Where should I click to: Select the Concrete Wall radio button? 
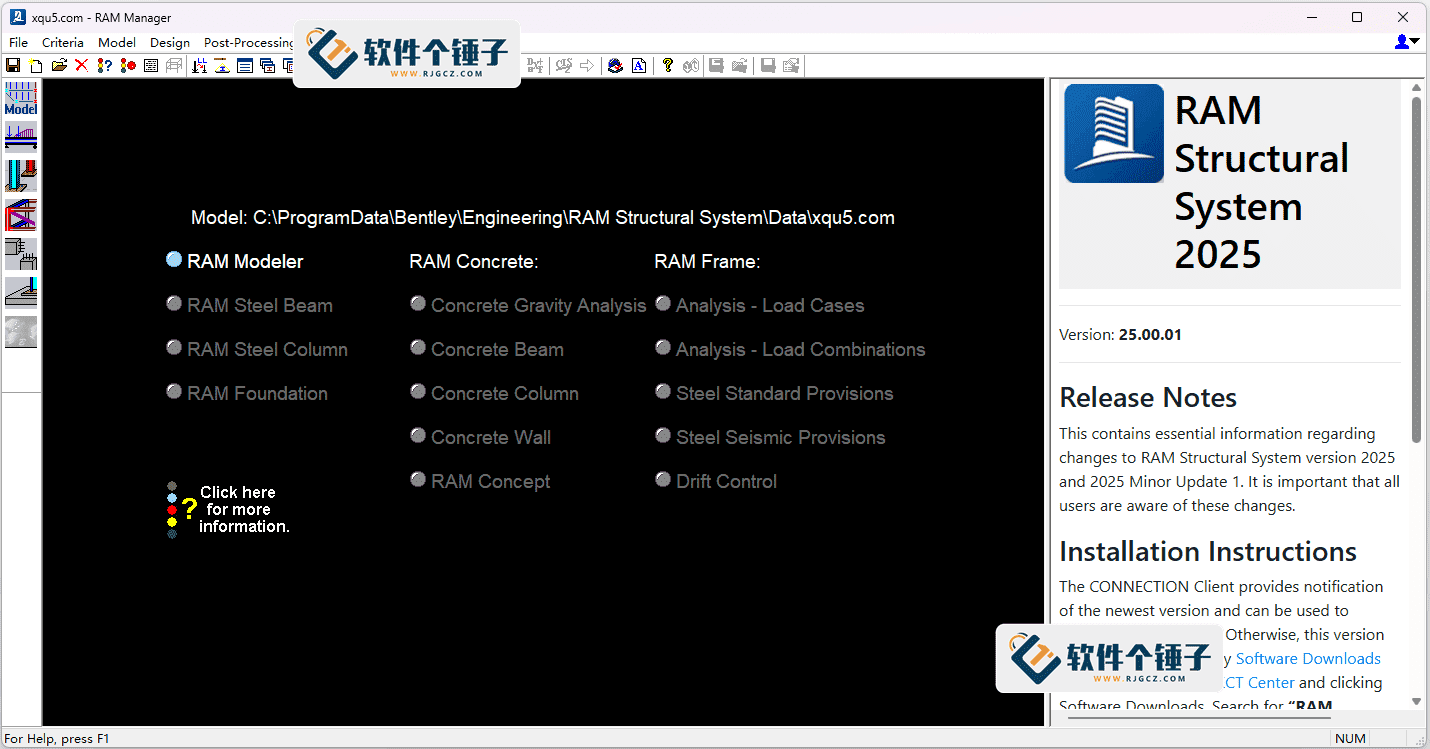tap(418, 436)
